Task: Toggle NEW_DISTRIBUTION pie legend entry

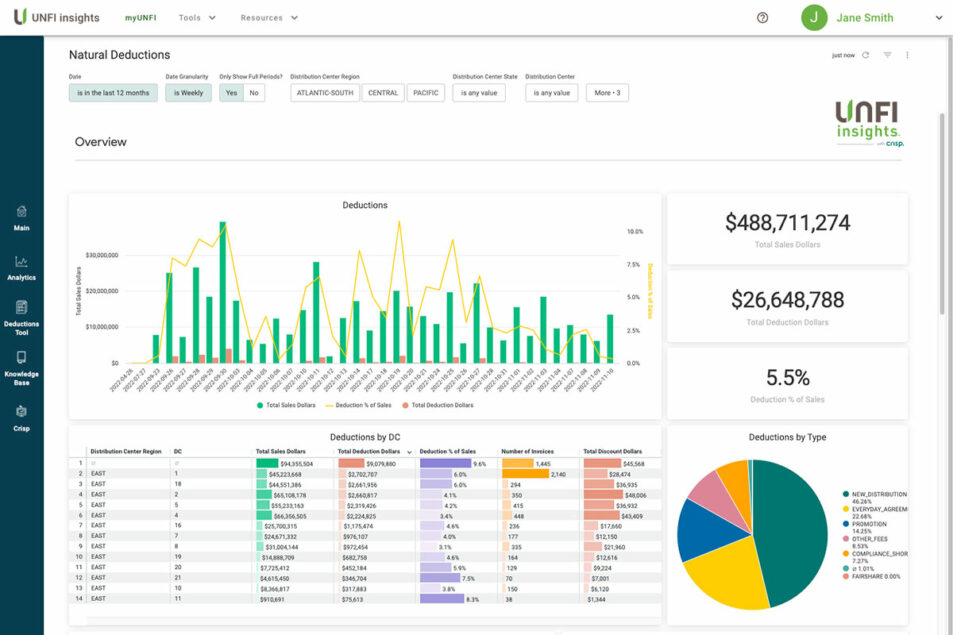Action: tap(875, 498)
